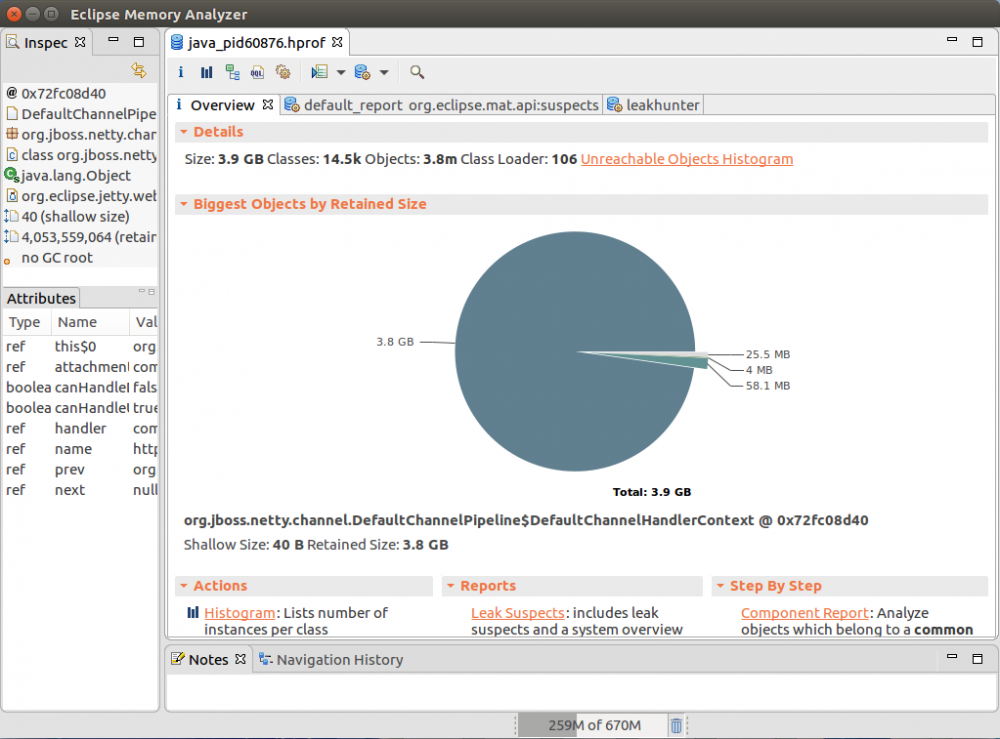Viewport: 1000px width, 739px height.
Task: Click the heap status 259M of 670M bar
Action: tap(594, 725)
